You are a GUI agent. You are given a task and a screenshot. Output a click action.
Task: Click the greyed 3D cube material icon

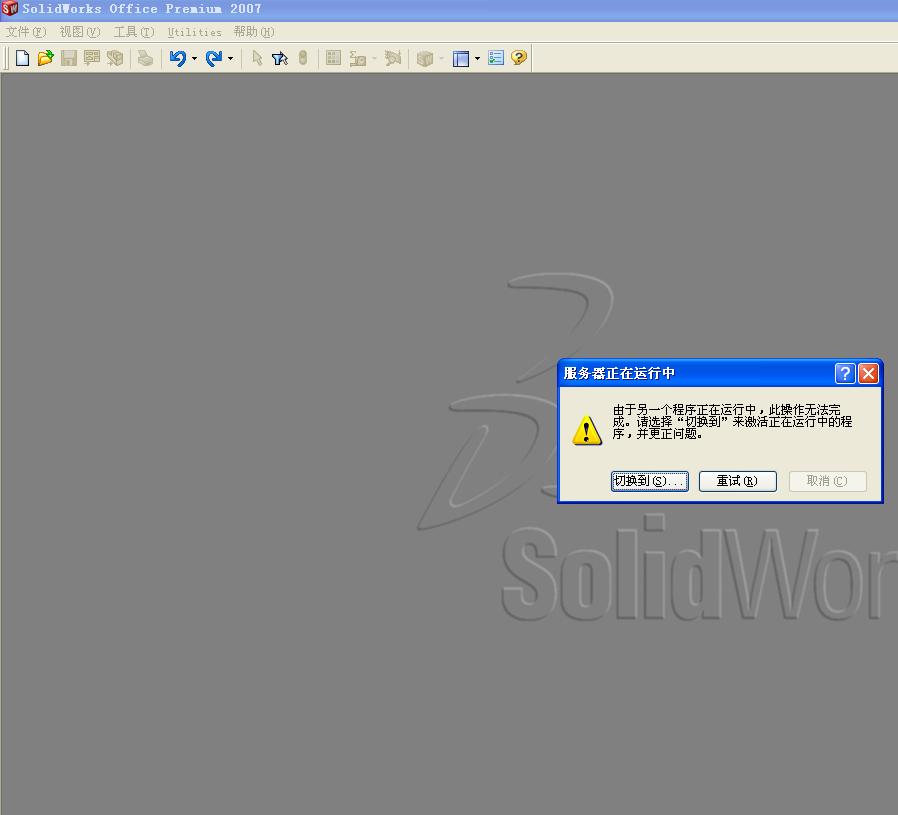[x=424, y=58]
